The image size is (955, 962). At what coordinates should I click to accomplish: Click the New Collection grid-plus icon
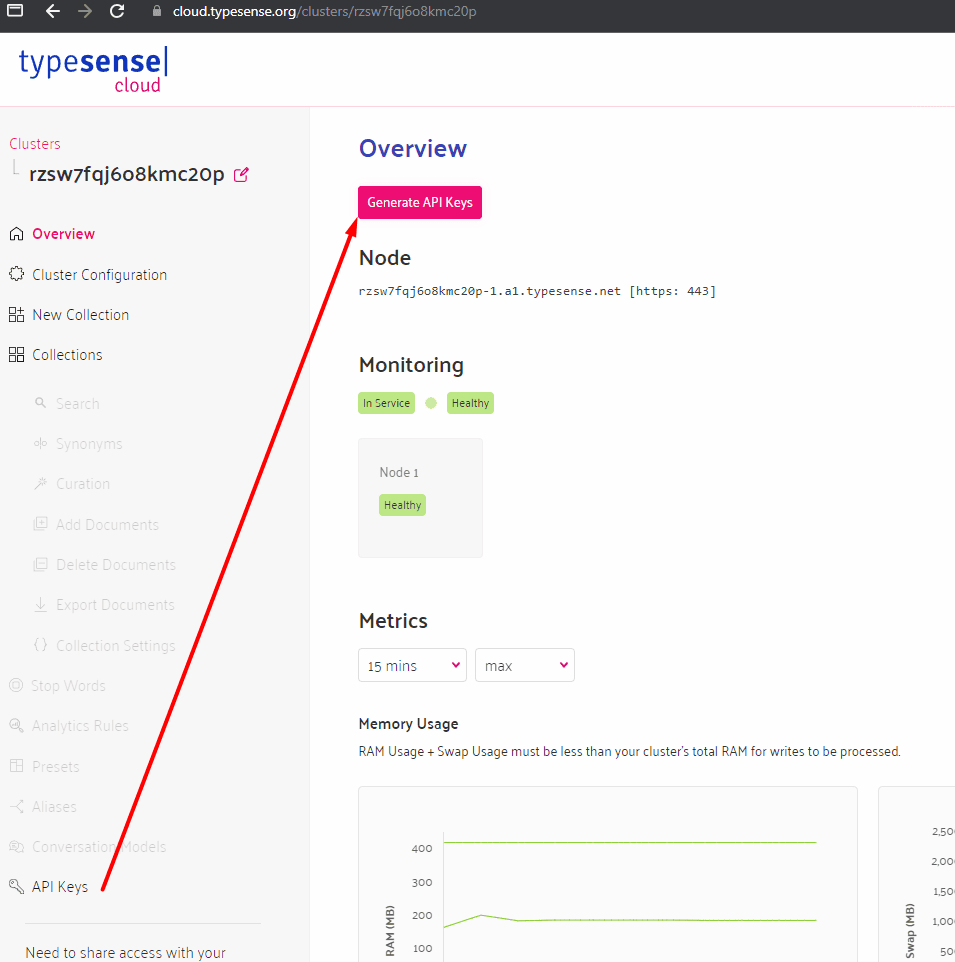click(17, 315)
